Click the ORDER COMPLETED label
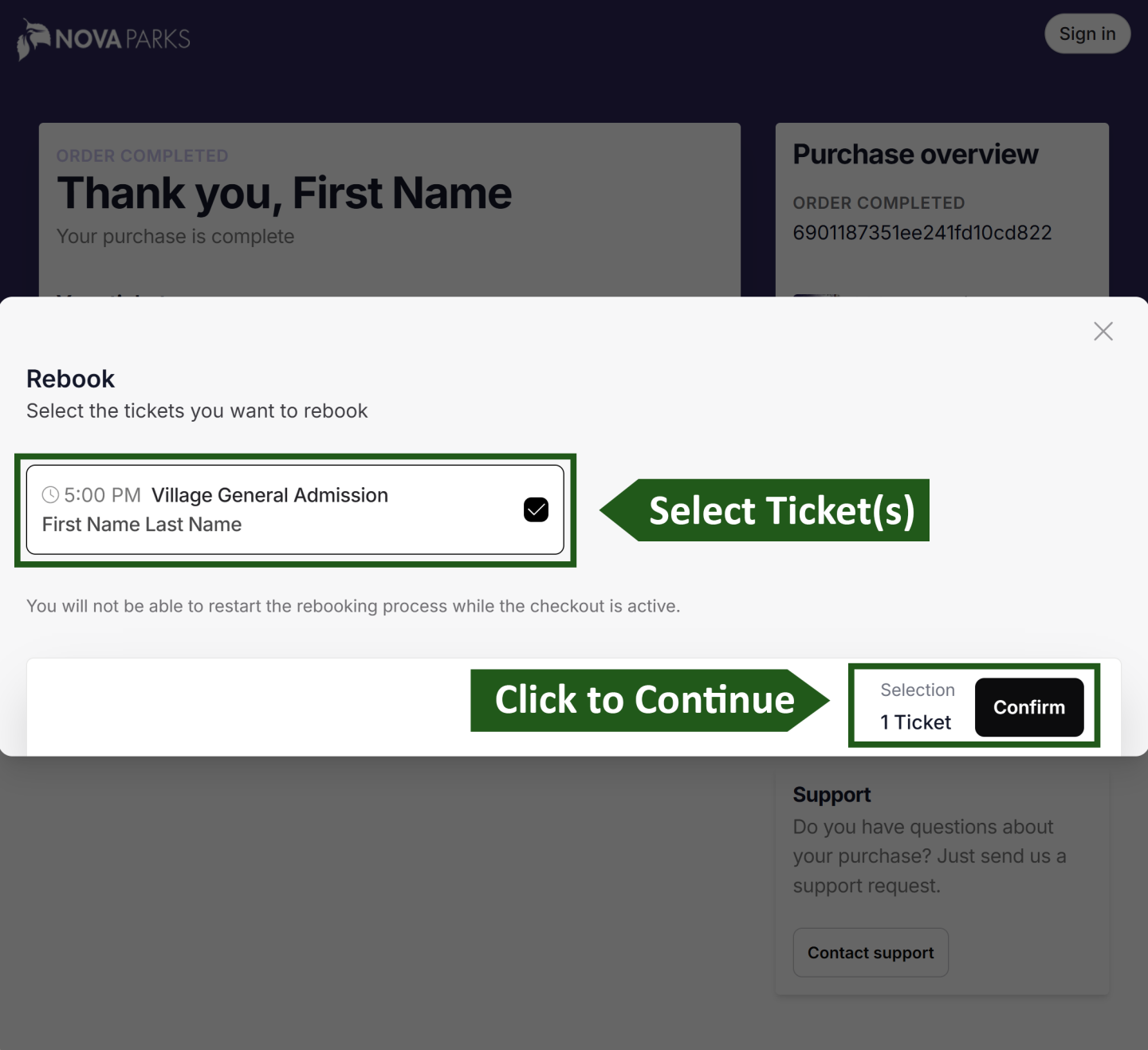Screen dimensions: 1148x1050 coord(142,155)
